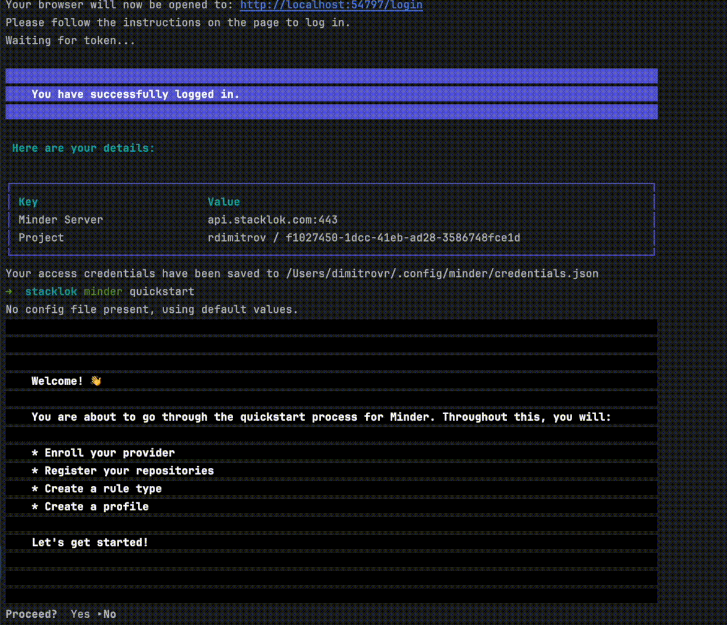Click the 'Create a rule type' bullet
Image resolution: width=727 pixels, height=625 pixels.
point(96,489)
